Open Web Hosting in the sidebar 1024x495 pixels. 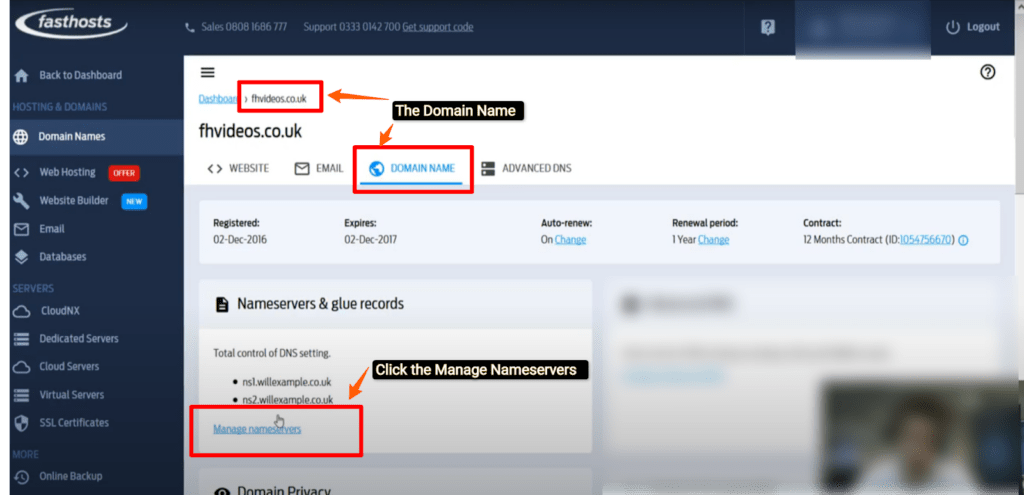pos(67,172)
